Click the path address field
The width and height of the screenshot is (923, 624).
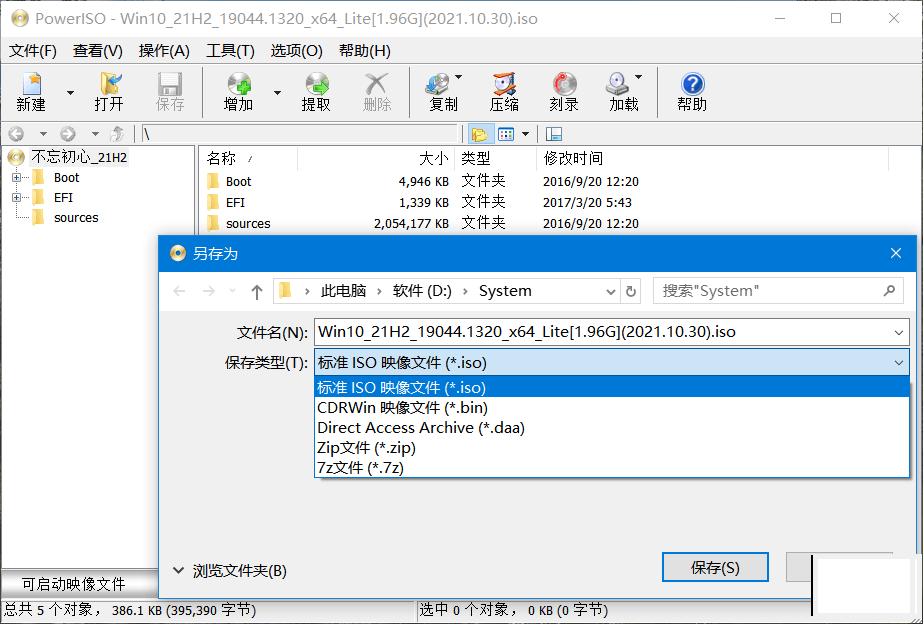(299, 134)
